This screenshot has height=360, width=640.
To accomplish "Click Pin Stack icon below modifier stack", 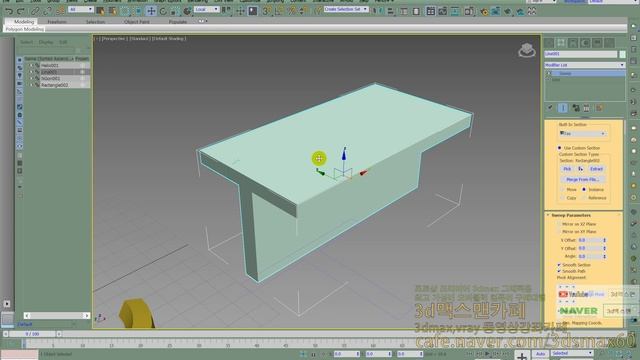I will tap(550, 108).
